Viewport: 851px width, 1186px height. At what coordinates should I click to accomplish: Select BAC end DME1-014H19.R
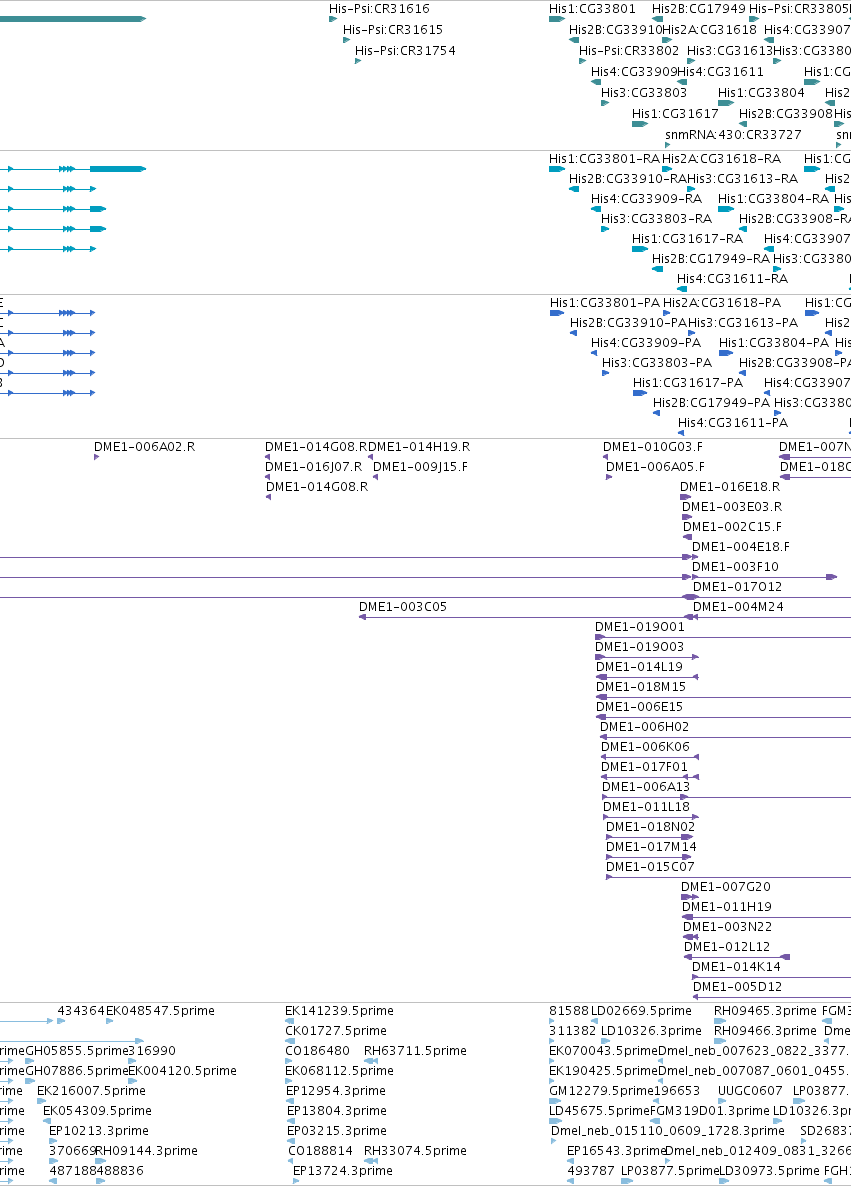[x=419, y=447]
